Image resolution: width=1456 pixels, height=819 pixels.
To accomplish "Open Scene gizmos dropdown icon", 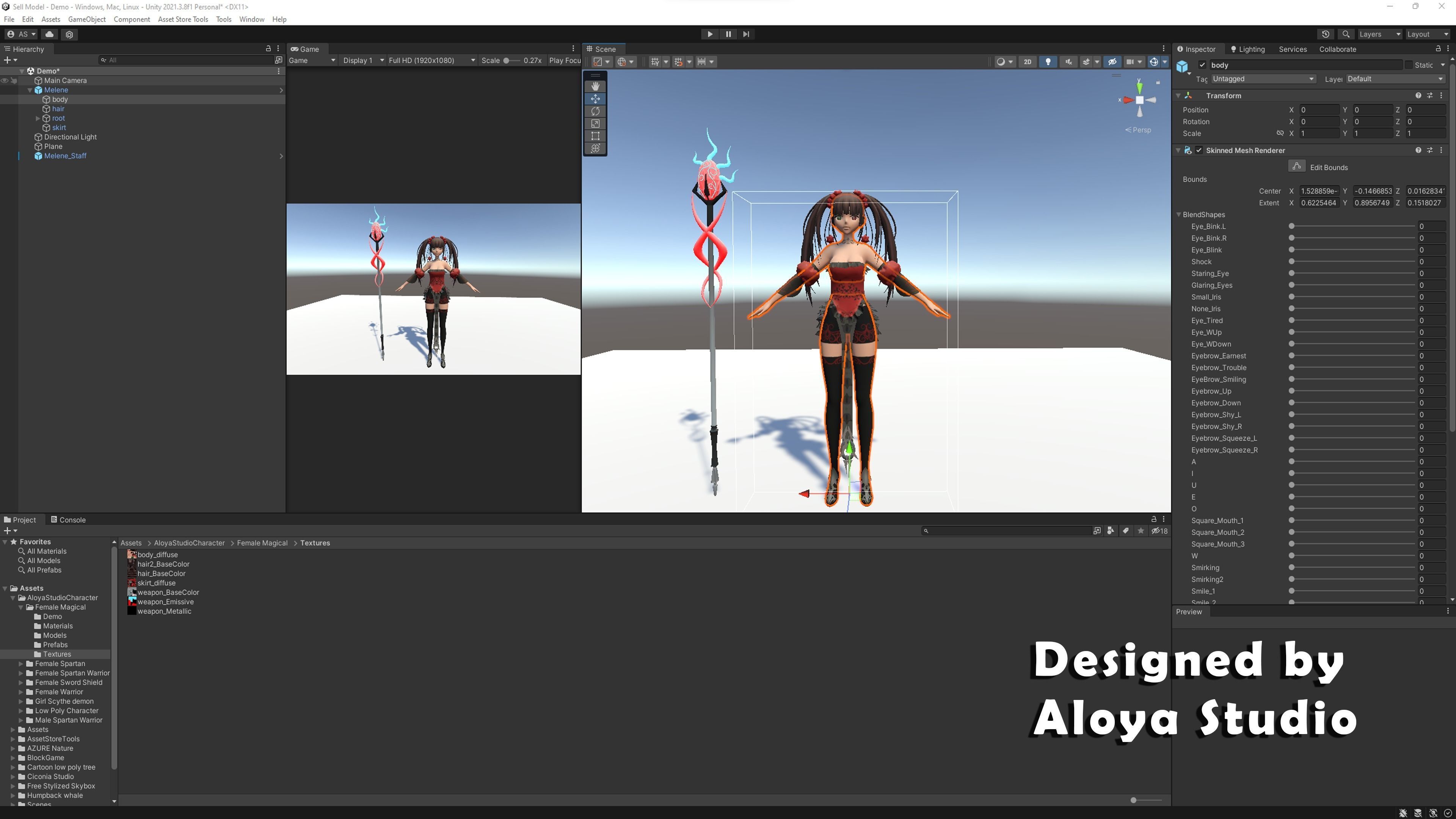I will click(1164, 61).
